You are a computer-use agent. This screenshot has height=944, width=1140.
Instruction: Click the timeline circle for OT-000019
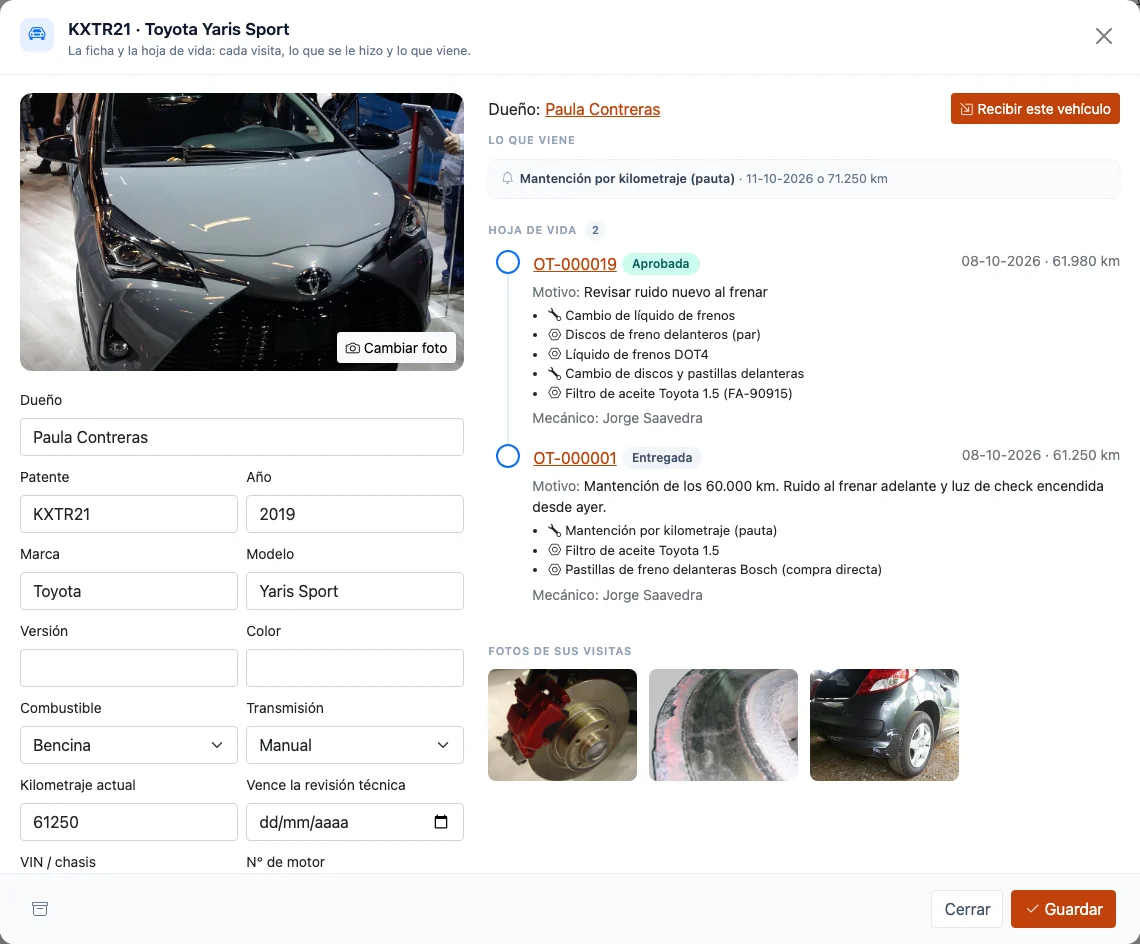[507, 262]
